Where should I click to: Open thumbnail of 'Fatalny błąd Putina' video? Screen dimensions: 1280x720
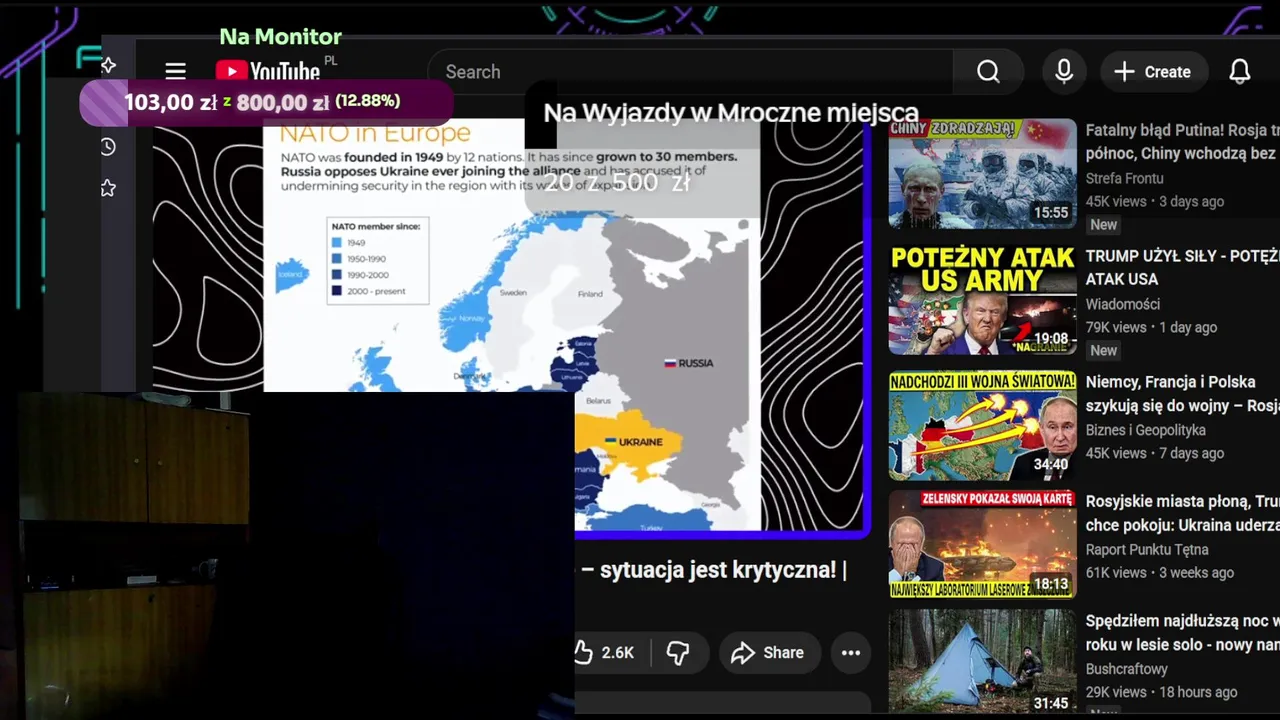pyautogui.click(x=982, y=174)
